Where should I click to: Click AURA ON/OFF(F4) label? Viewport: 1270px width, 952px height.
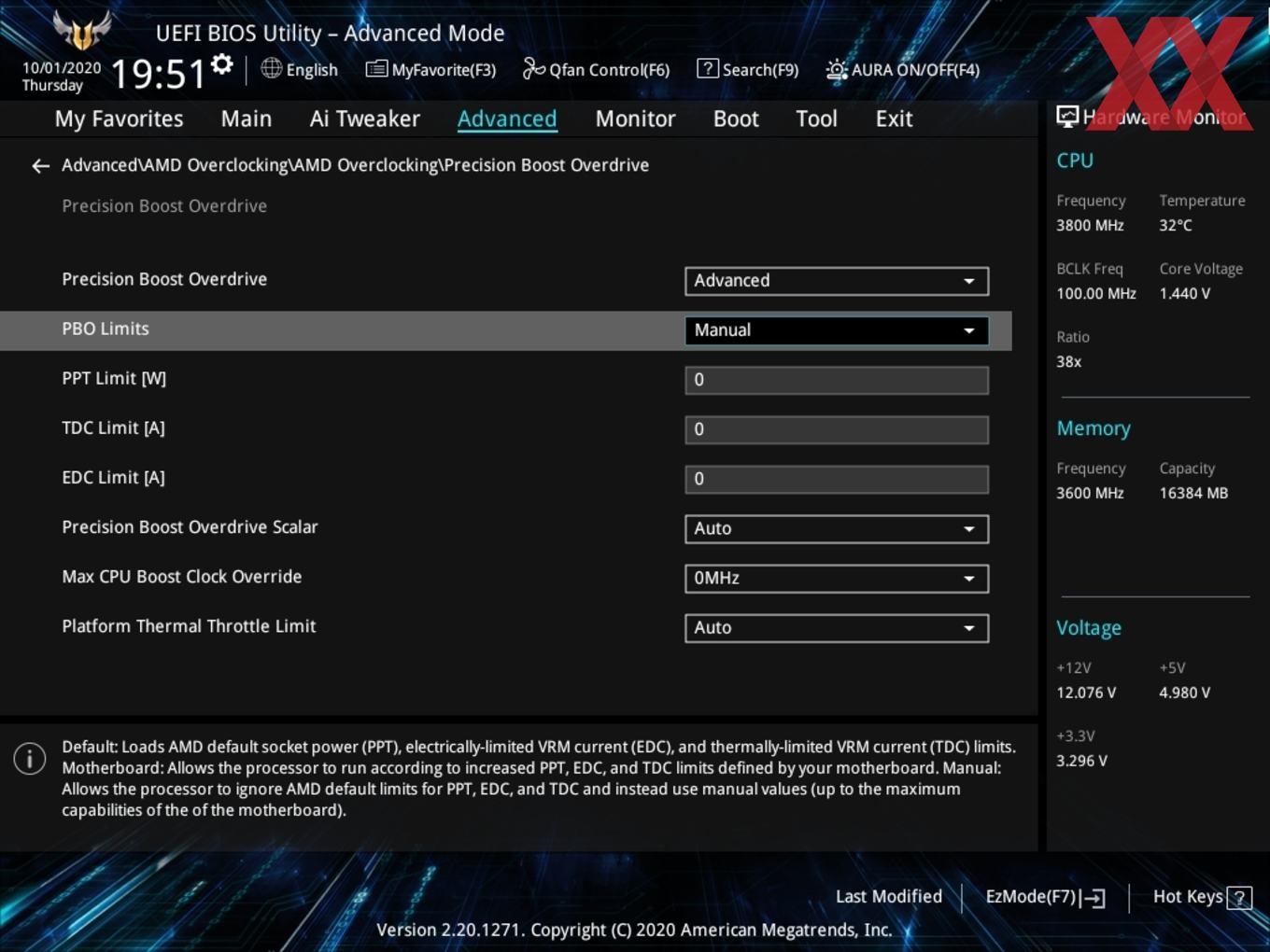click(x=915, y=70)
